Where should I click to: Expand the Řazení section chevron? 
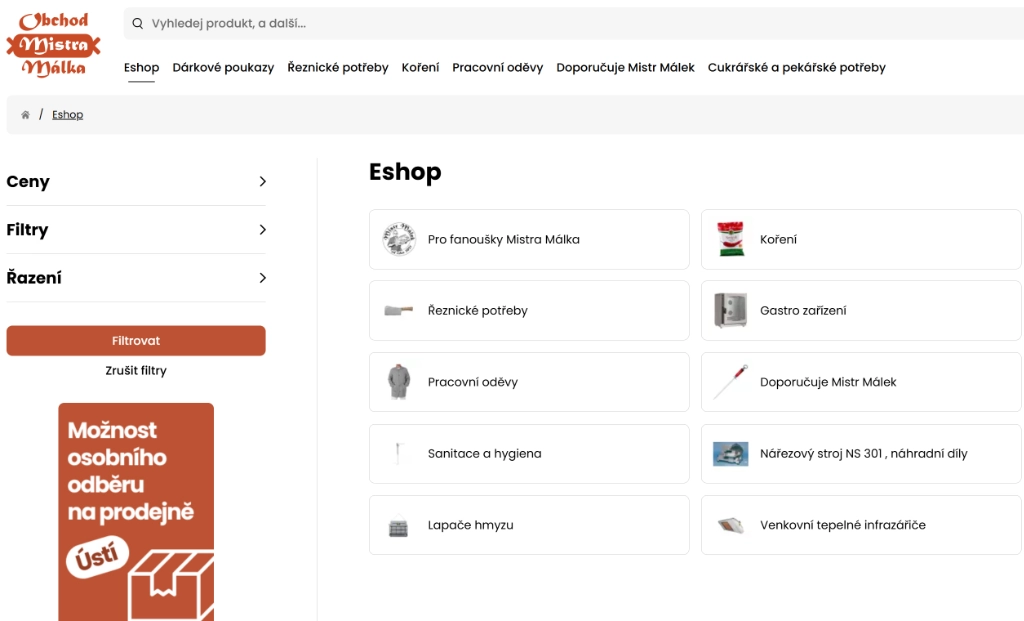[x=263, y=278]
